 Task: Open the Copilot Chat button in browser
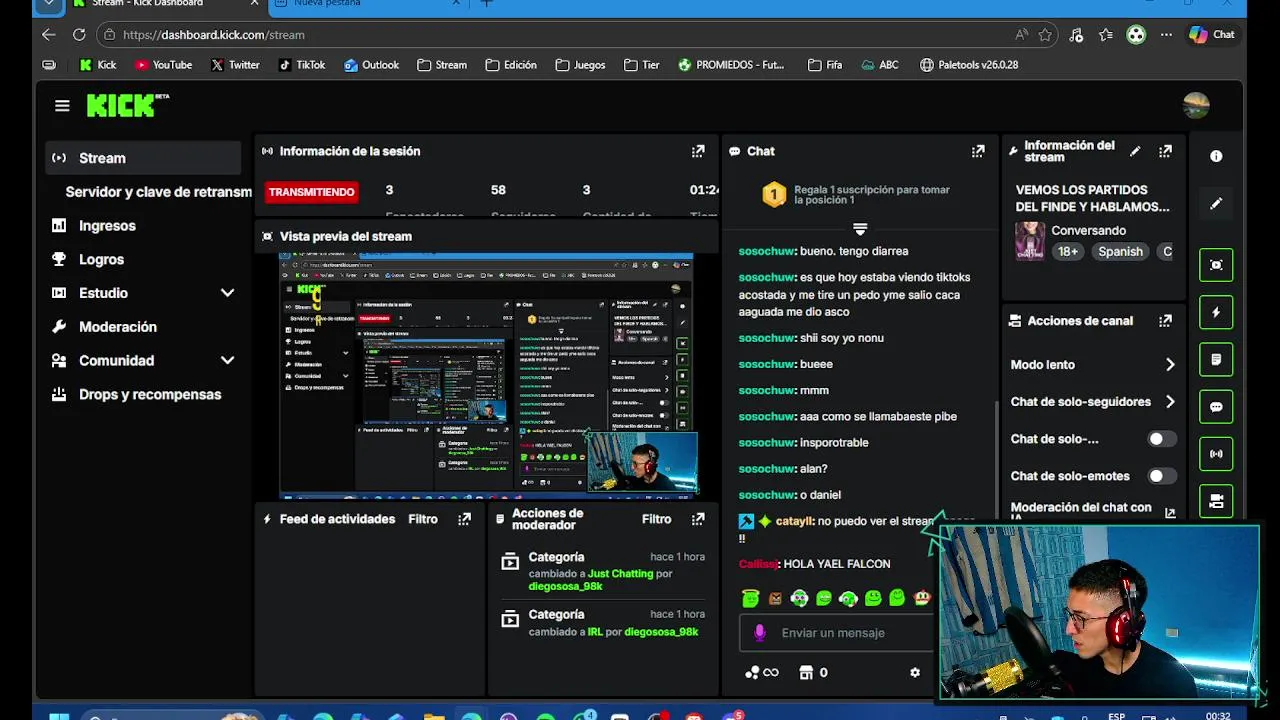(1212, 34)
